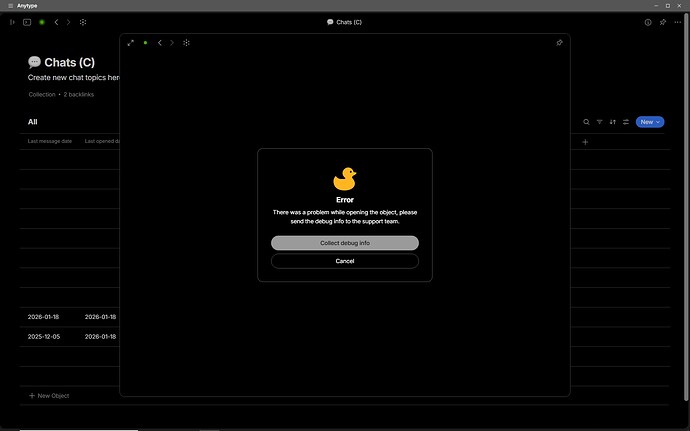Open graph view from main toolbar
The width and height of the screenshot is (690, 431).
[83, 22]
